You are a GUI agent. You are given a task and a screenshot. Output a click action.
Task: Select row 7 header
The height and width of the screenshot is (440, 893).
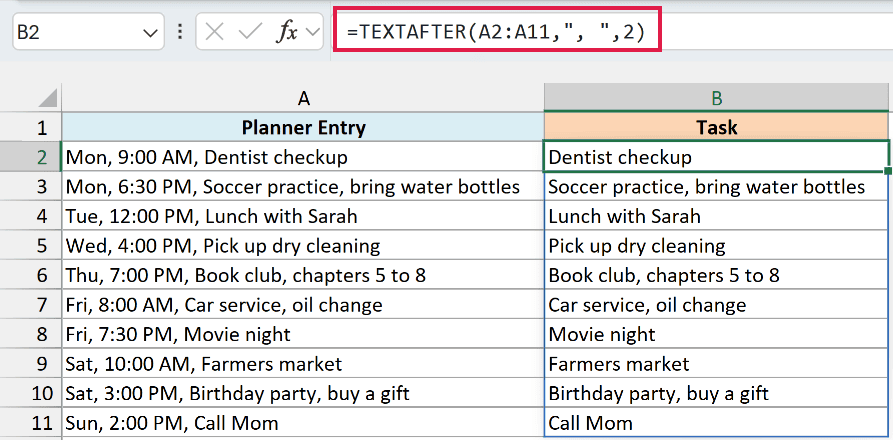click(x=31, y=305)
